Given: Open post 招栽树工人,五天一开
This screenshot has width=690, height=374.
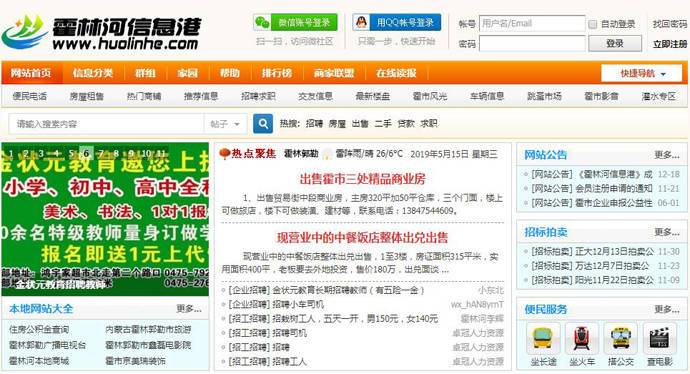Looking at the screenshot, I should tap(355, 319).
